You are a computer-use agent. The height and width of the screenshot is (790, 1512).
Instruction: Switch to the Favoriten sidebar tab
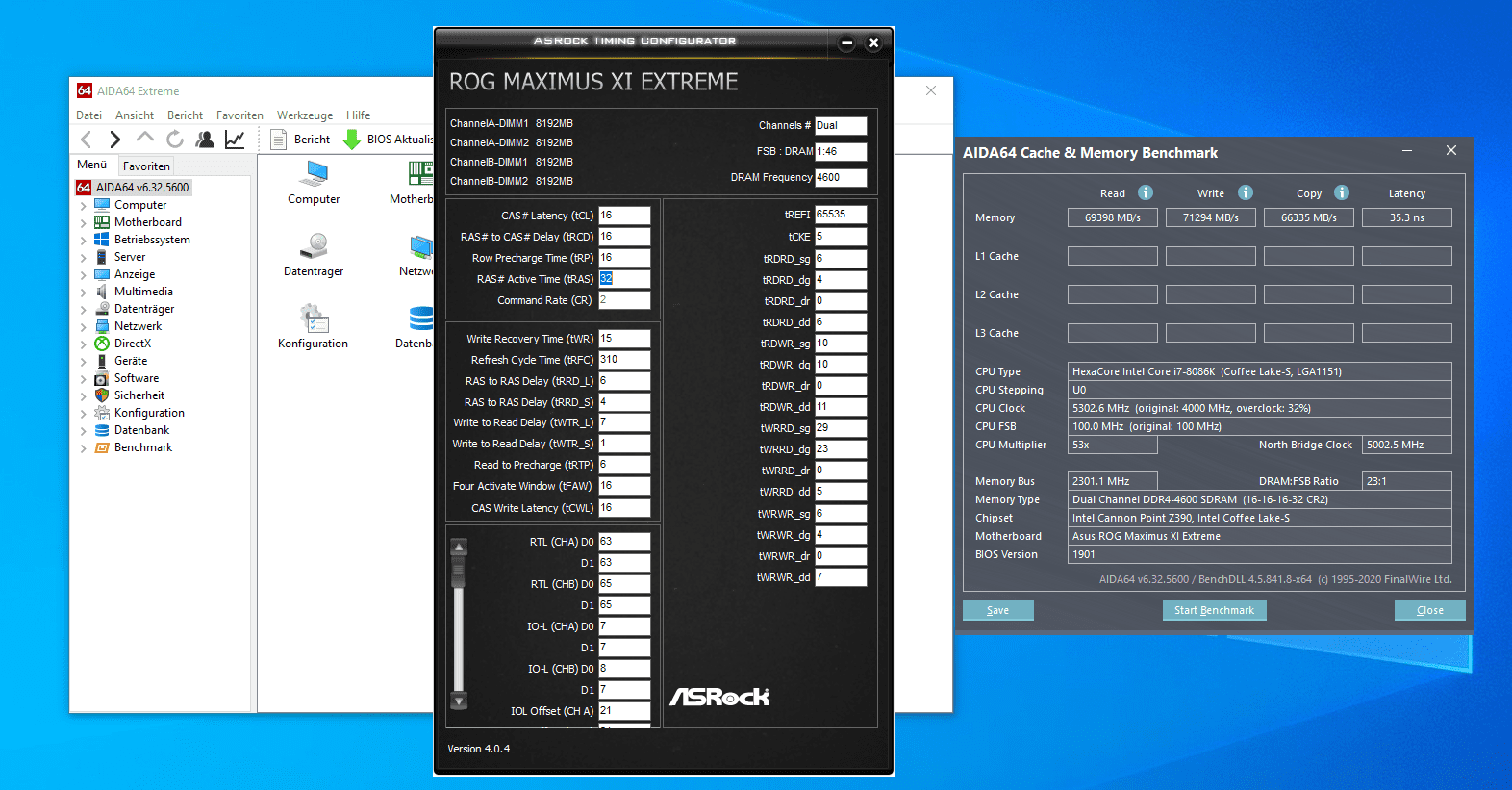[146, 166]
